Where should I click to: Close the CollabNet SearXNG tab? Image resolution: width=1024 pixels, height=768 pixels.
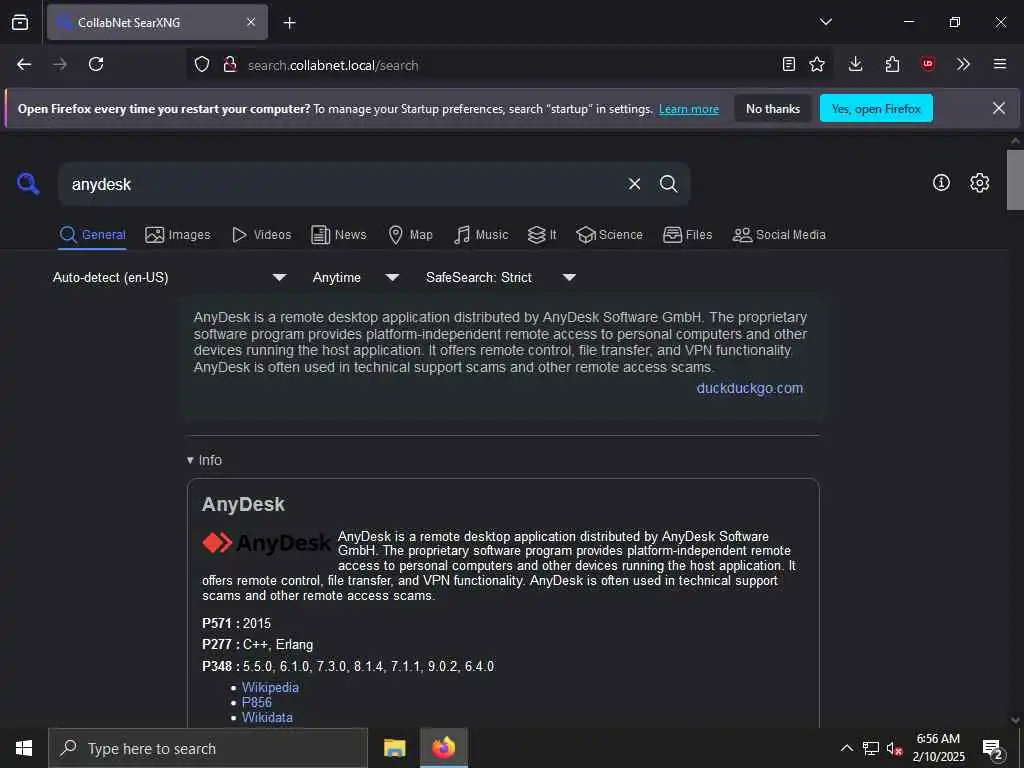point(251,22)
